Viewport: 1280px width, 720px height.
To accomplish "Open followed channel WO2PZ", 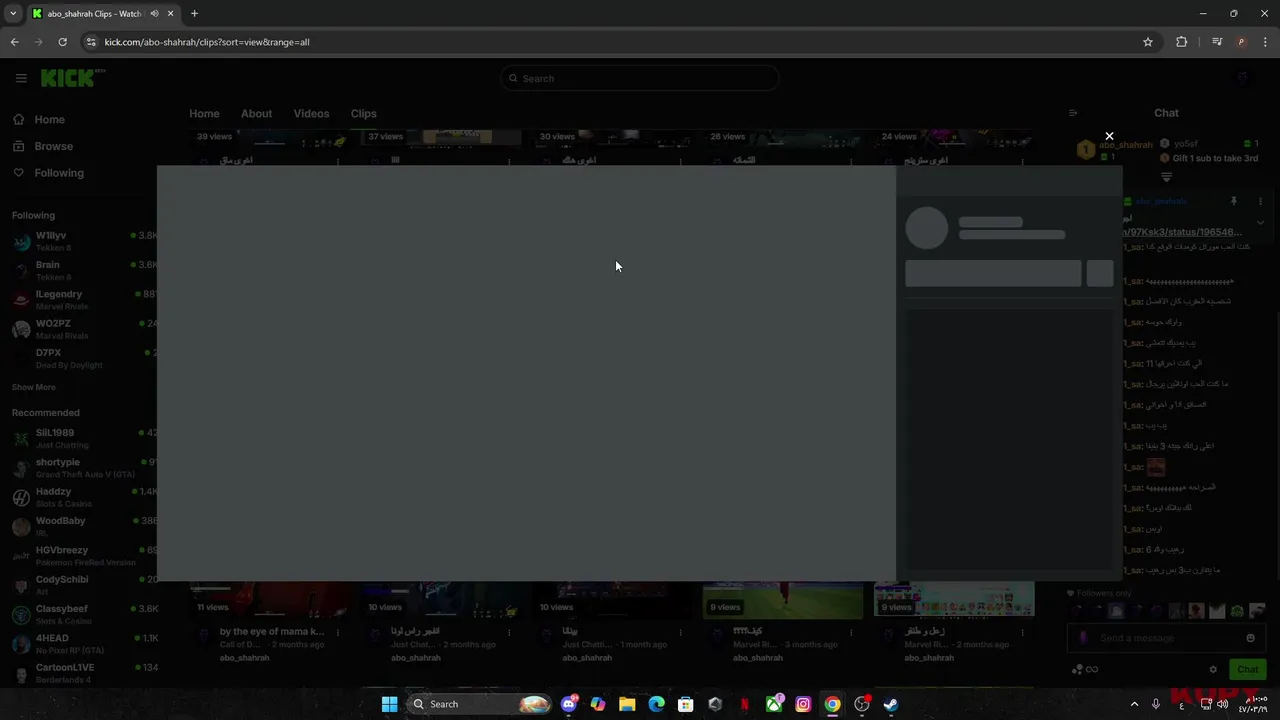I will pos(84,329).
